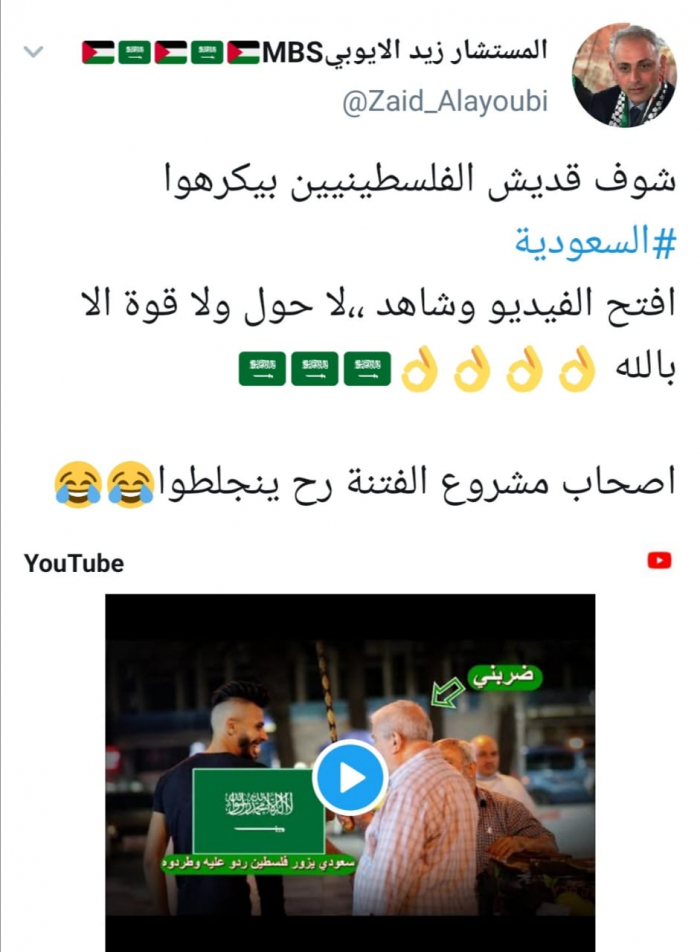The height and width of the screenshot is (952, 700).
Task: Click the leftmost Saudi flag emoji in the tweet
Action: (x=262, y=369)
